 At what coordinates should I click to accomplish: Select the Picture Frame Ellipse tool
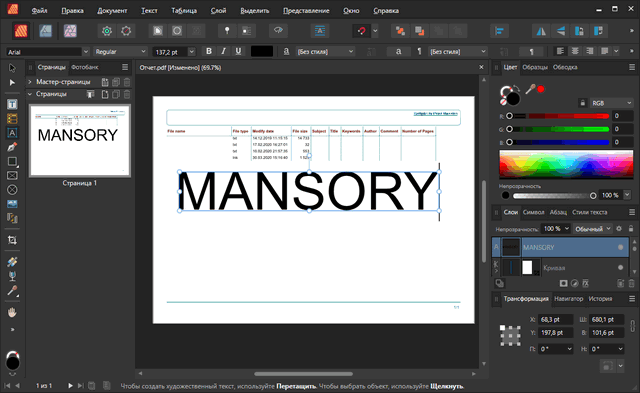[x=12, y=190]
